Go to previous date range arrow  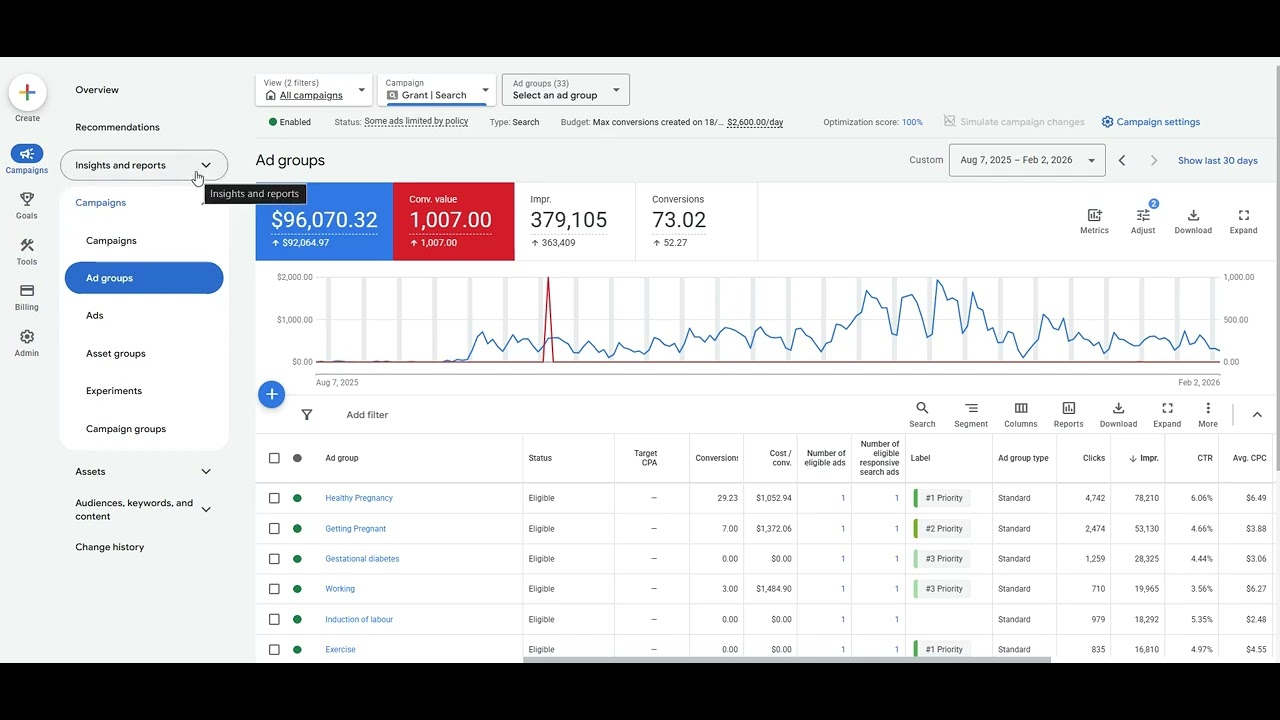click(x=1122, y=160)
